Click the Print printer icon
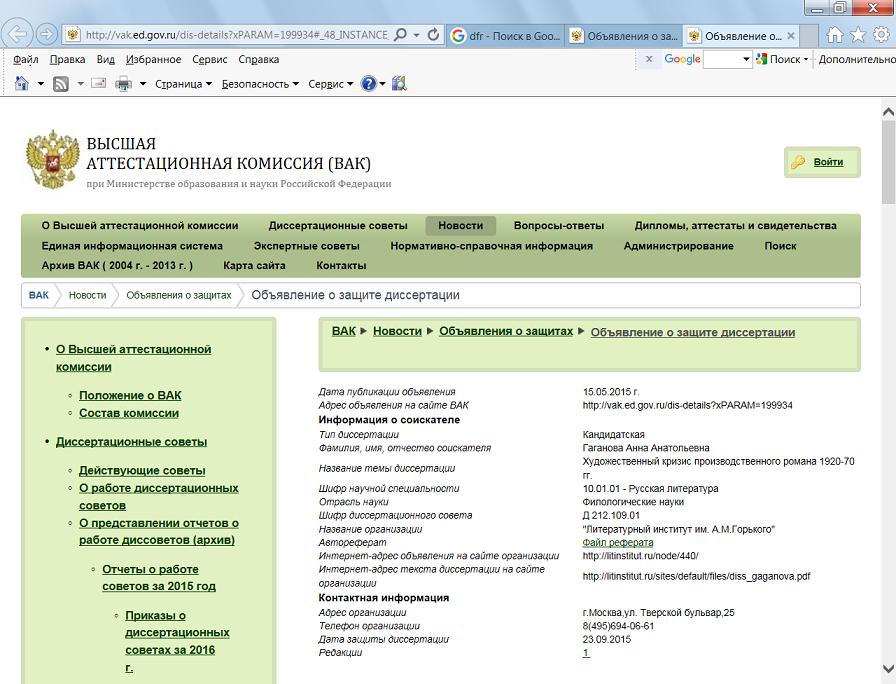The image size is (896, 684). pos(123,84)
